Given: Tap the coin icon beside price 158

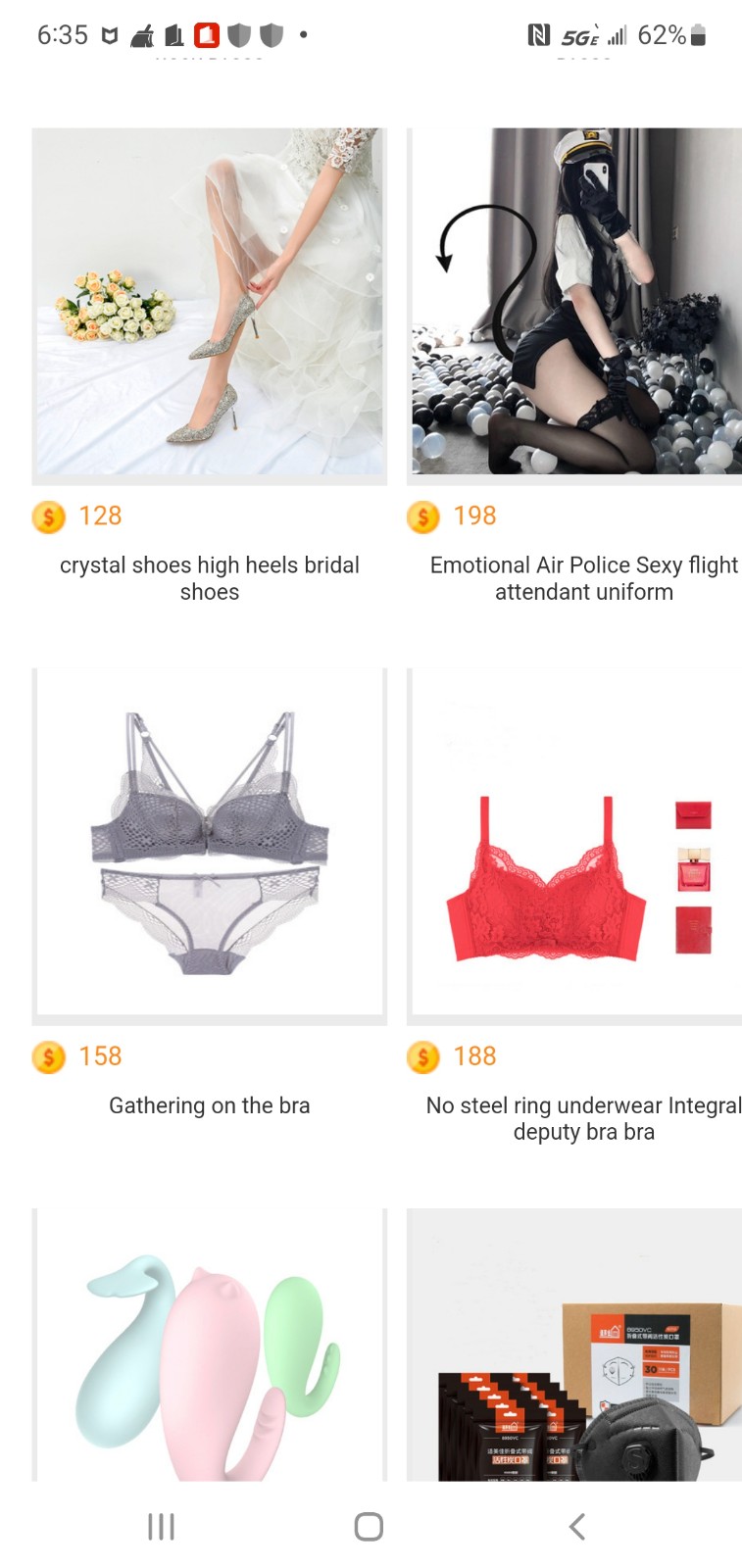Looking at the screenshot, I should click(x=48, y=1056).
